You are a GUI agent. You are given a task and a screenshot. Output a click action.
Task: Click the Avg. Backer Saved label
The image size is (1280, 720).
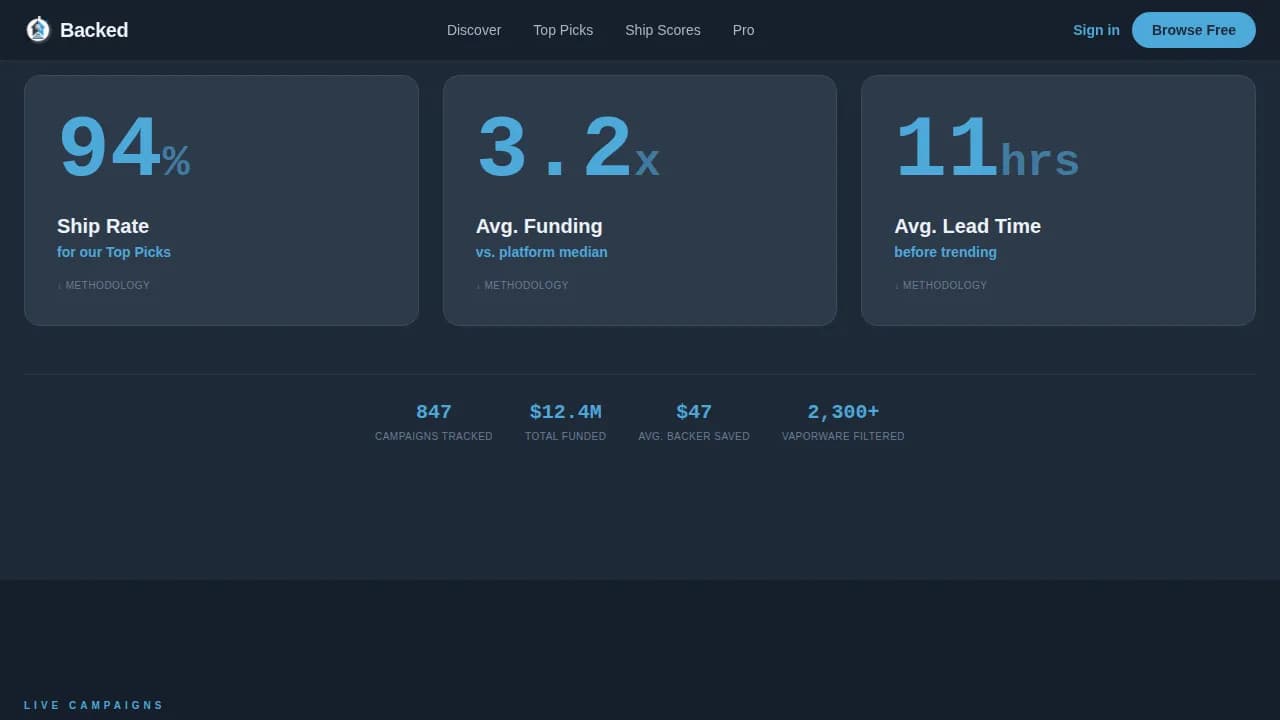tap(694, 436)
